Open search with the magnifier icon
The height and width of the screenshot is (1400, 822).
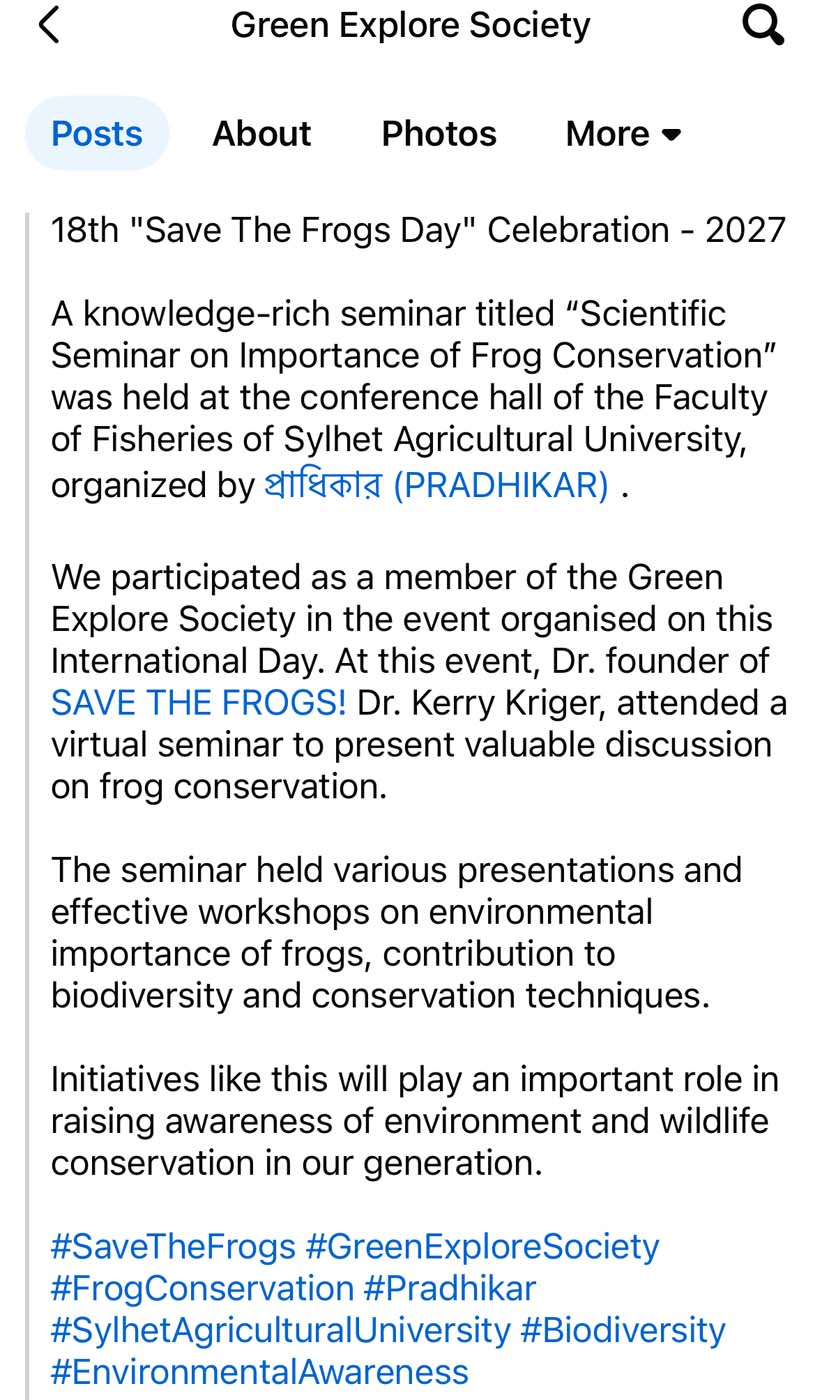[764, 25]
